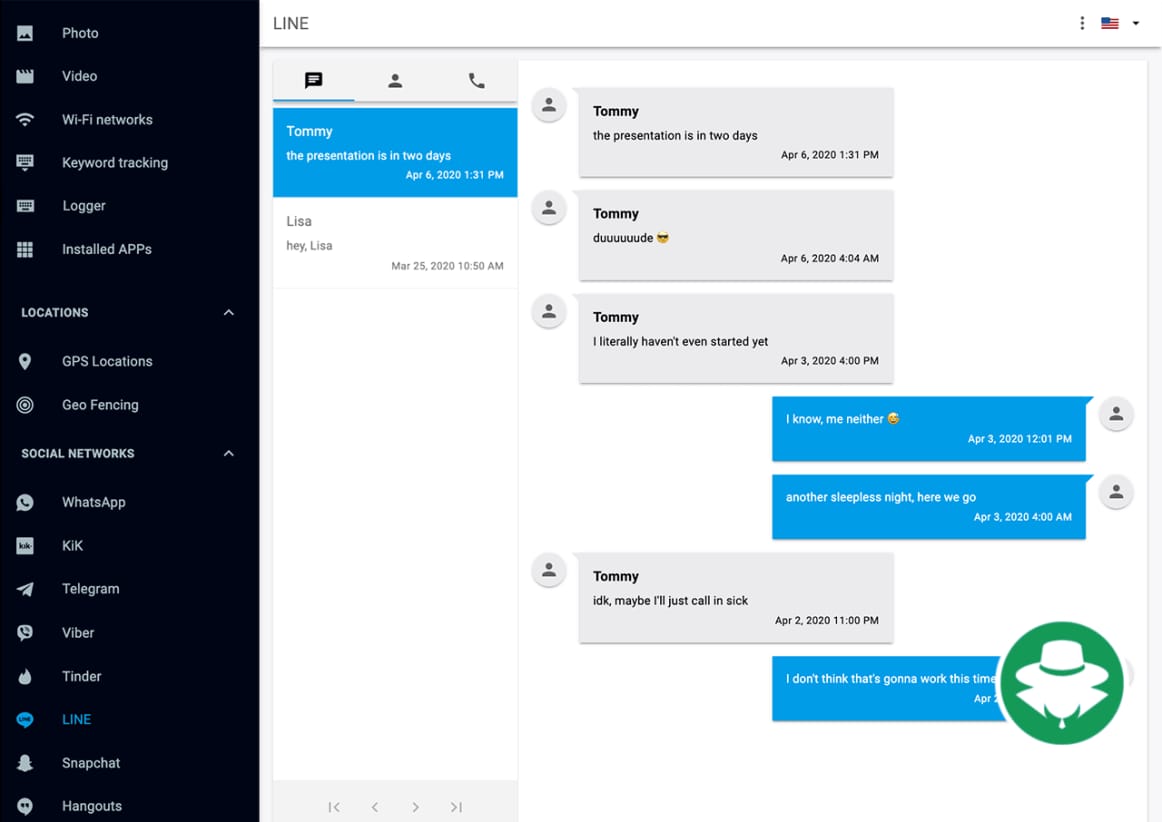This screenshot has width=1162, height=822.
Task: Open the WhatsApp section in sidebar
Action: click(93, 502)
